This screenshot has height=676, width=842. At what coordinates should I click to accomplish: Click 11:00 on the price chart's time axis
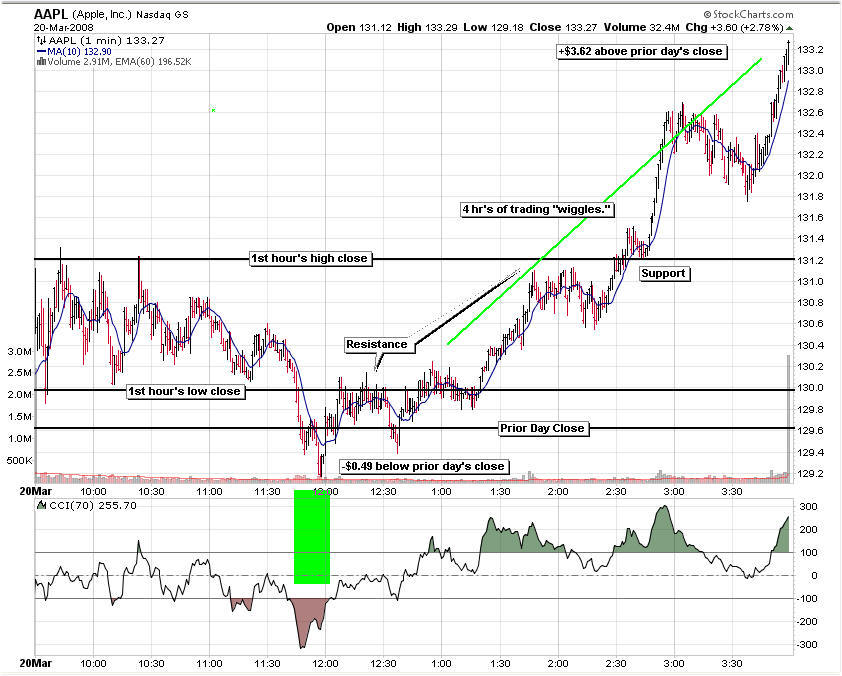tap(209, 491)
